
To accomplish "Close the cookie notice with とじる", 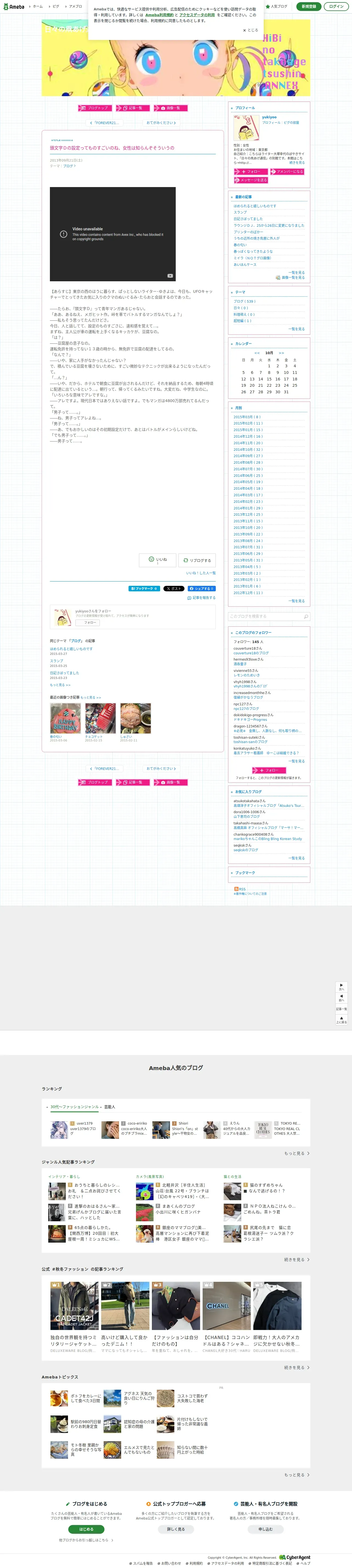I will point(250,30).
